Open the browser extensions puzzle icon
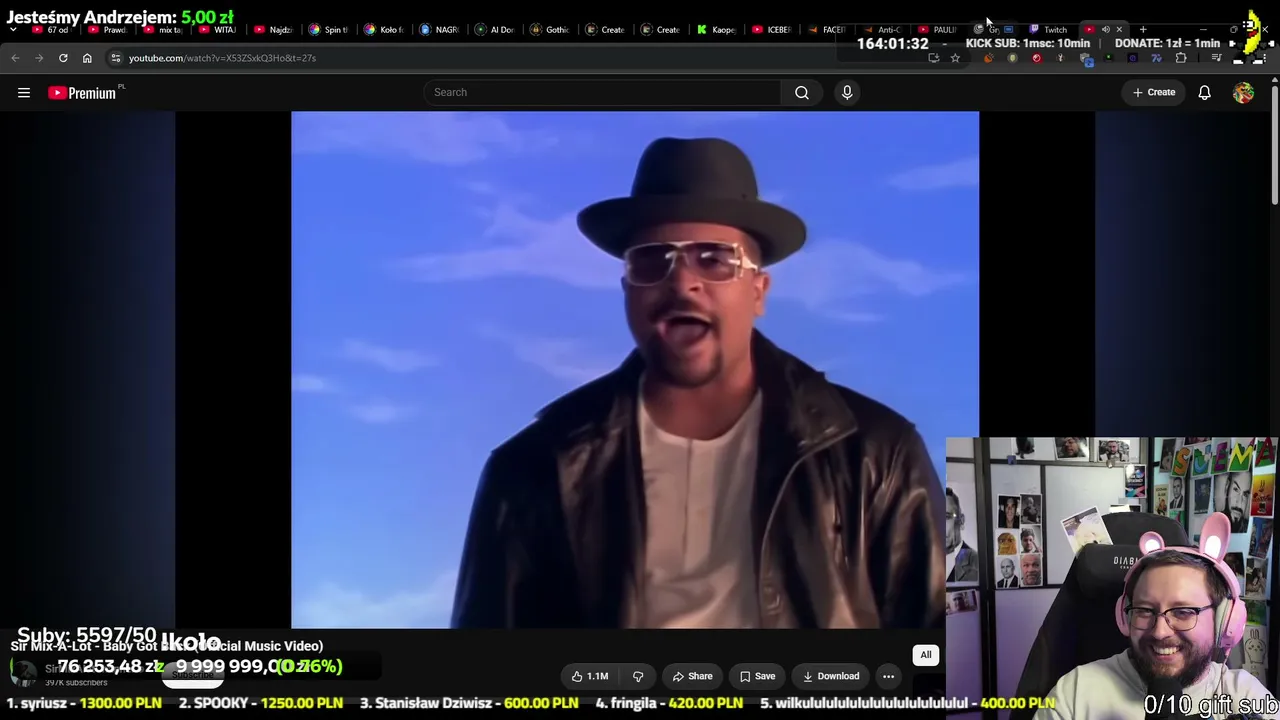1280x720 pixels. (x=1181, y=58)
